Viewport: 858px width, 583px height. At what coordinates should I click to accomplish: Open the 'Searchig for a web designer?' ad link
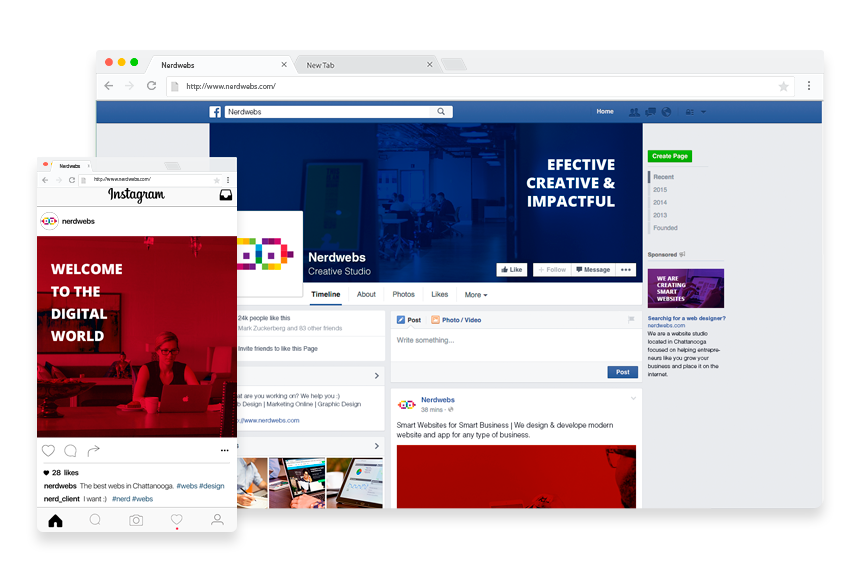687,318
